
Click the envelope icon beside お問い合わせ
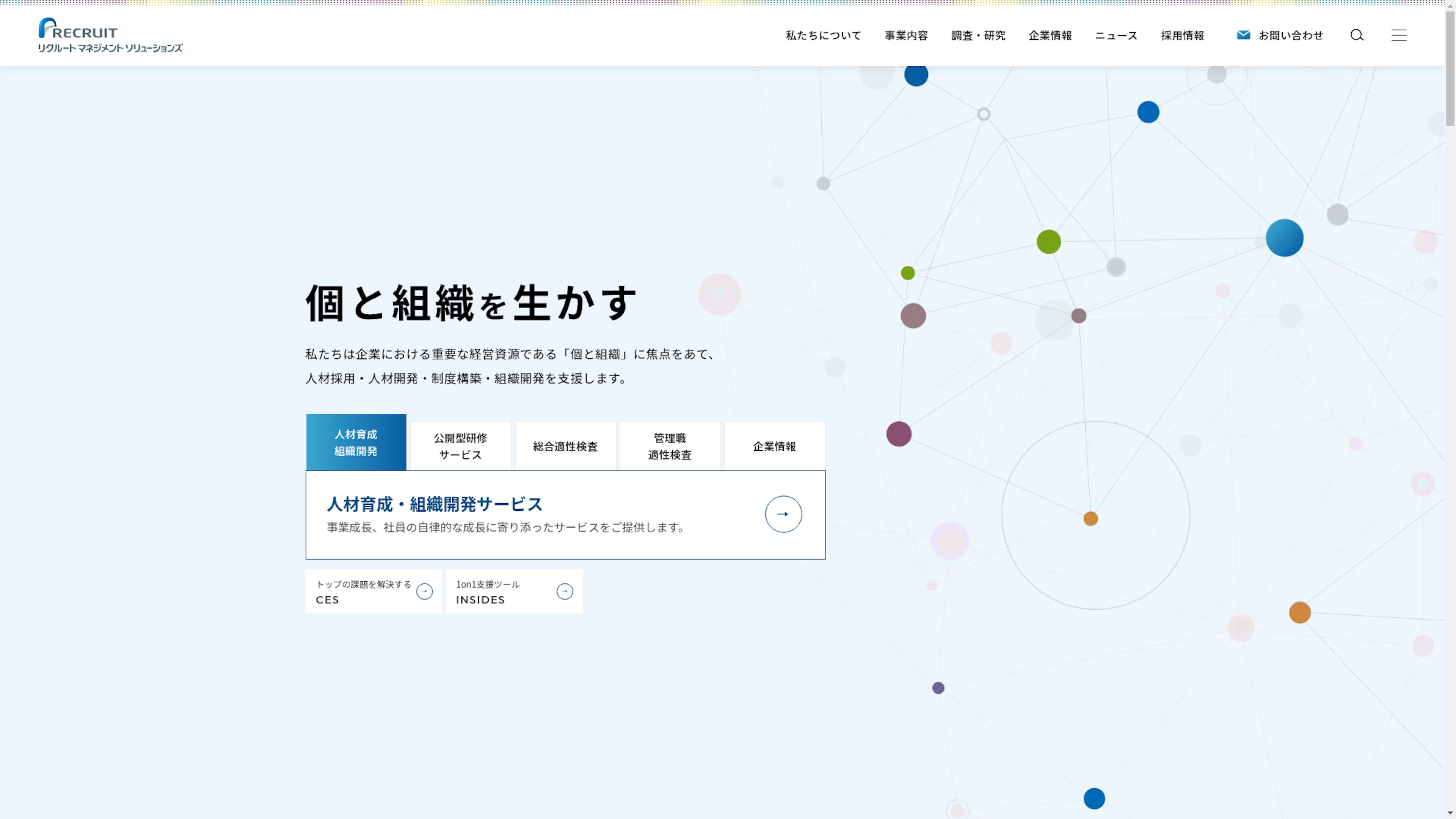(1243, 35)
